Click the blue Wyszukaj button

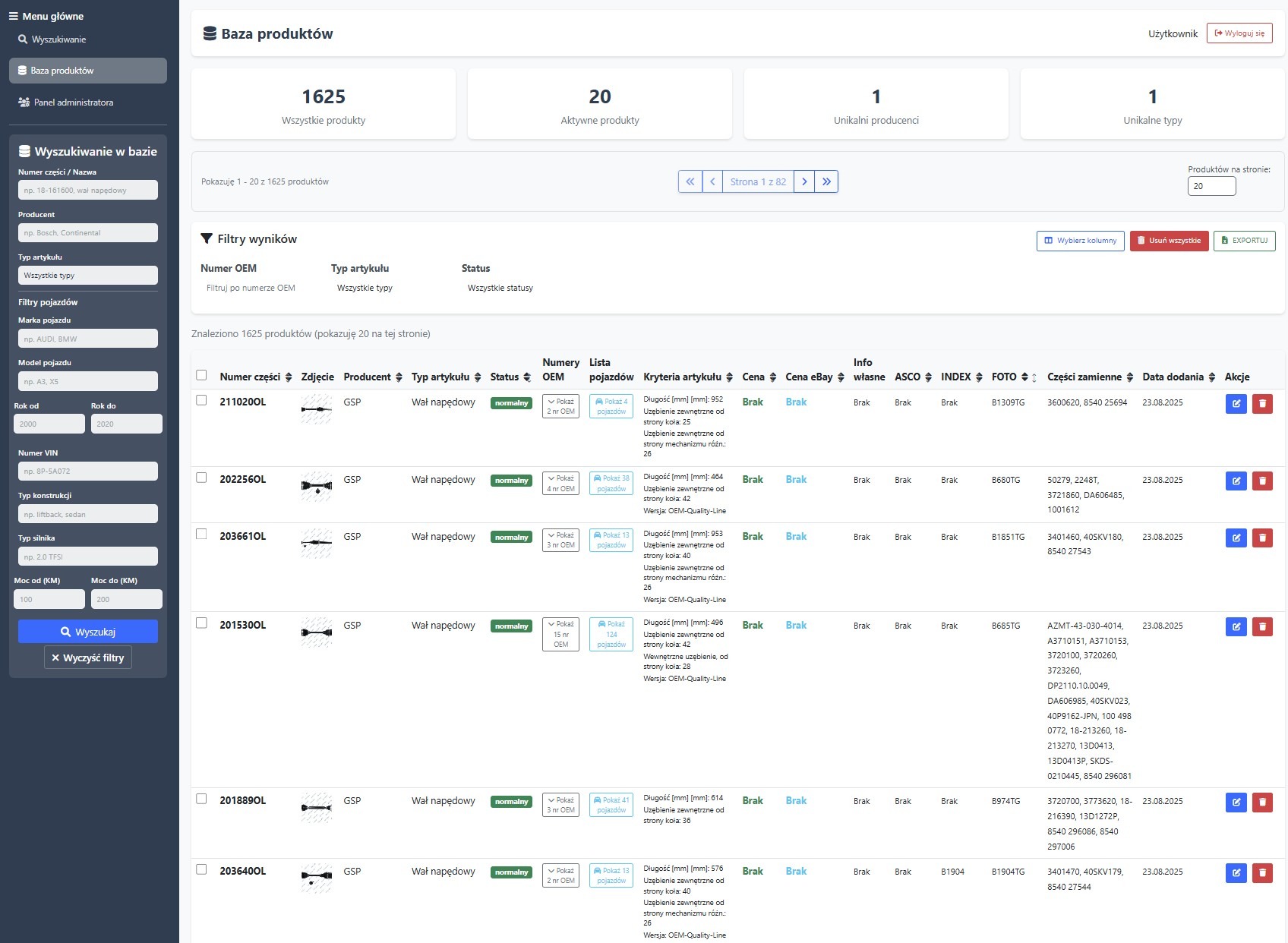tap(88, 632)
